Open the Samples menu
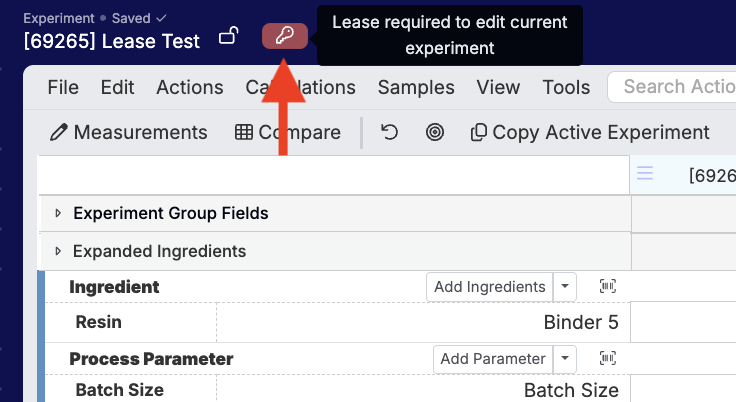This screenshot has height=402, width=736. (416, 87)
